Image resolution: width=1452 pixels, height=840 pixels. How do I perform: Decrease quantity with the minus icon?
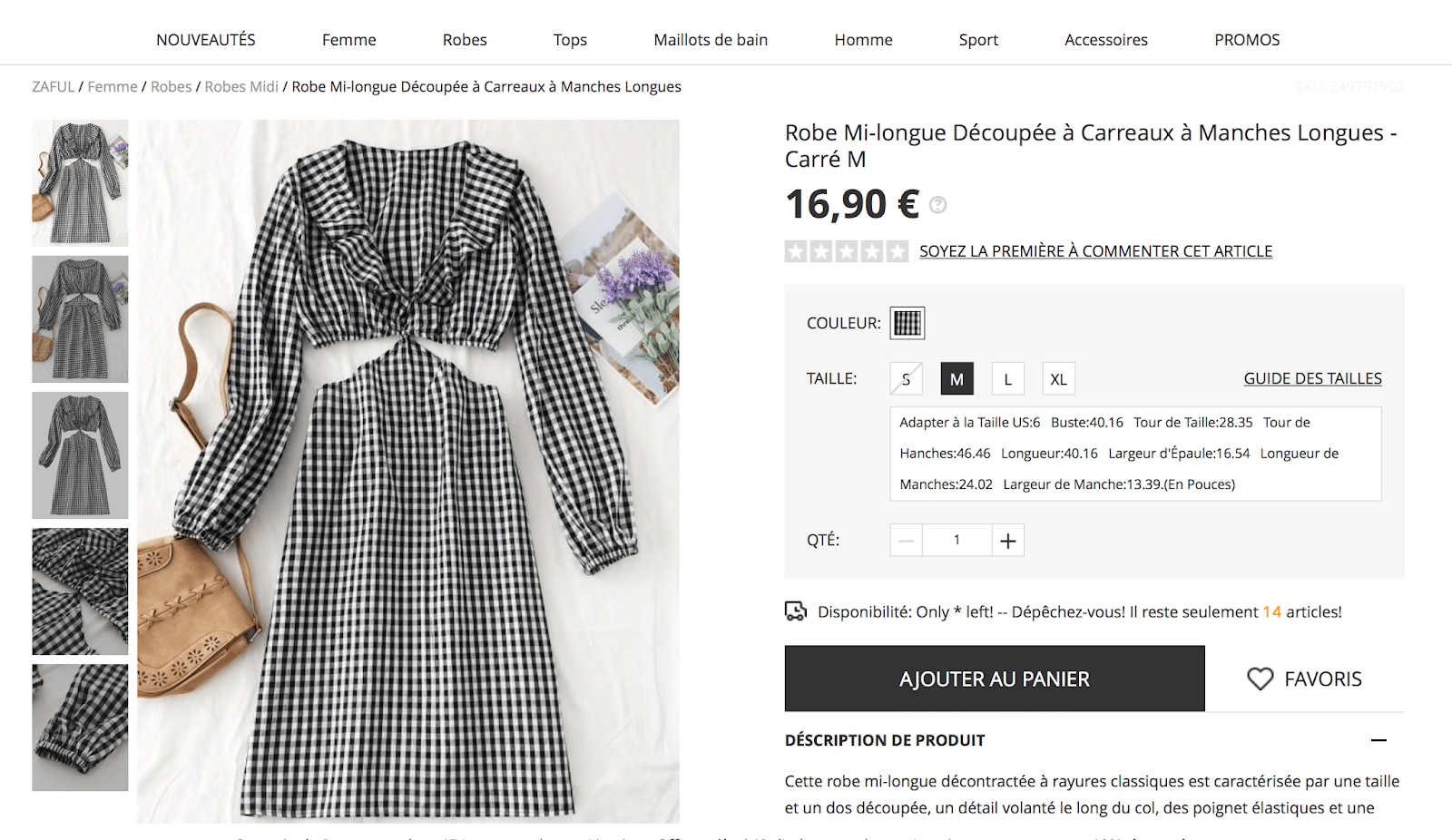coord(906,541)
